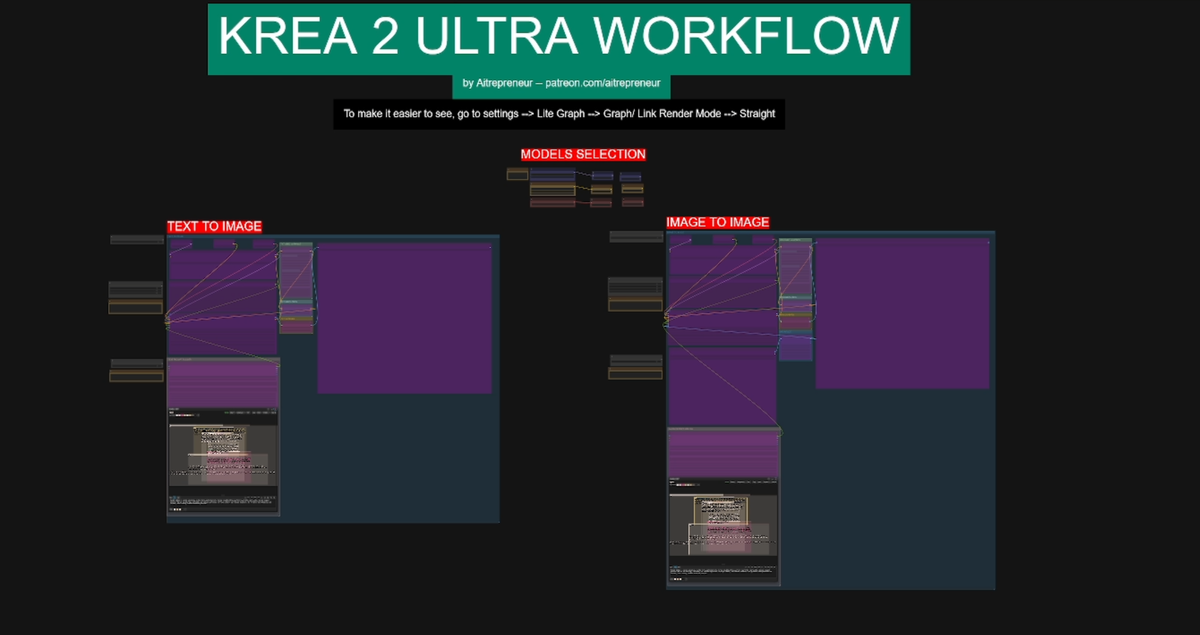This screenshot has width=1200, height=635.
Task: Select the yellow-outlined node left of the Models Selection nodes
Action: (x=517, y=174)
